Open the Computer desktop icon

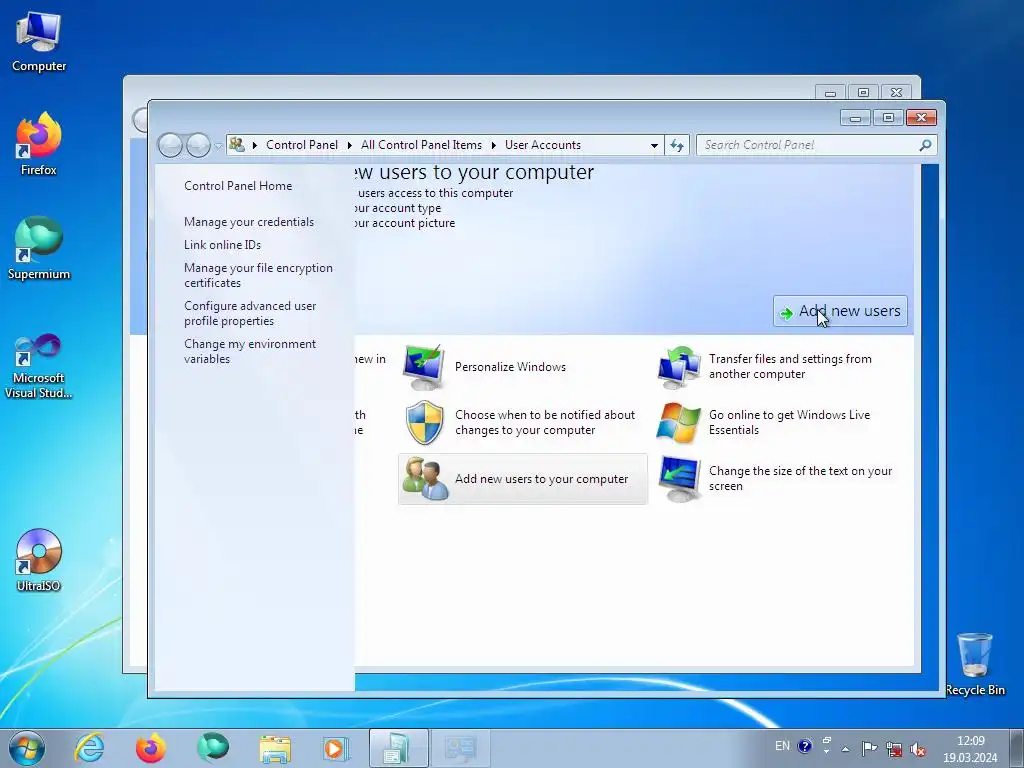click(39, 42)
